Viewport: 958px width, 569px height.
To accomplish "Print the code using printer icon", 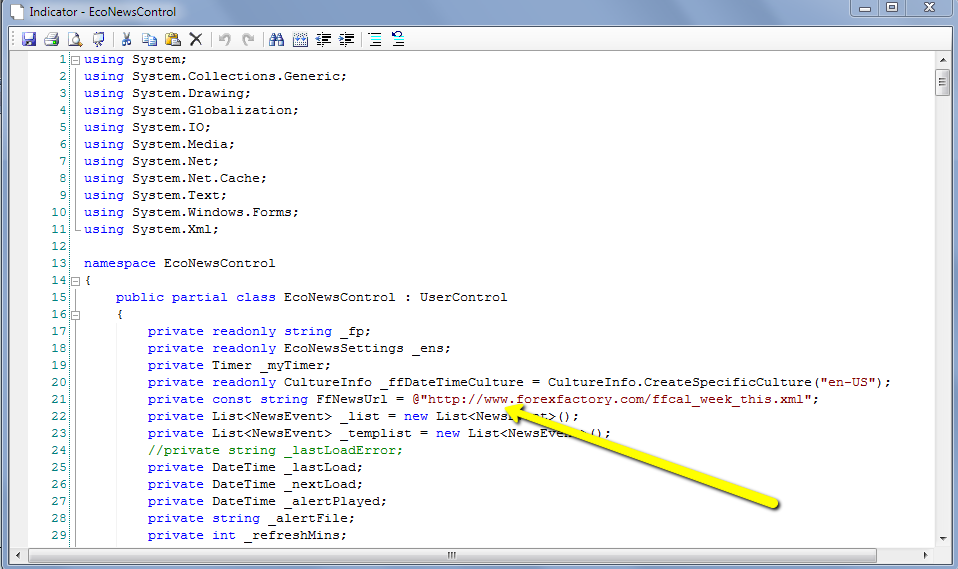I will tap(52, 39).
